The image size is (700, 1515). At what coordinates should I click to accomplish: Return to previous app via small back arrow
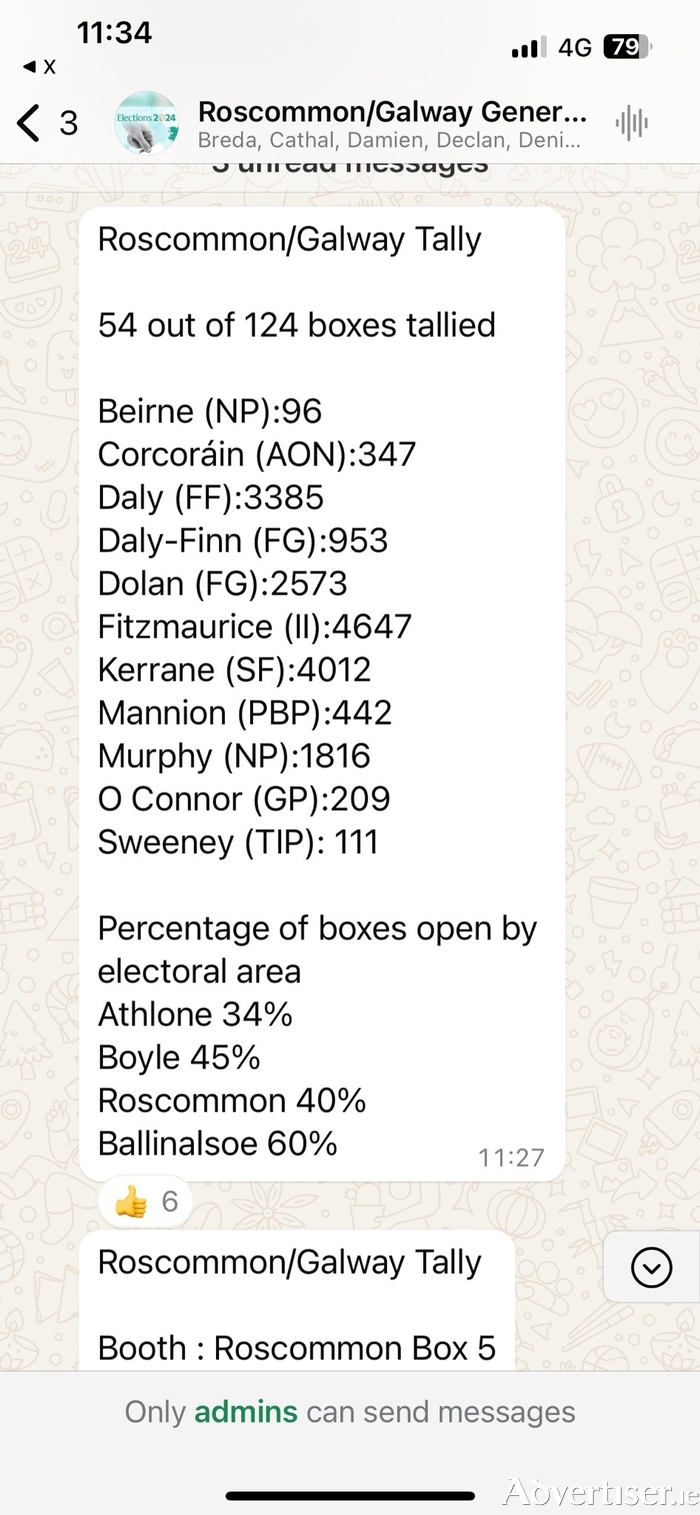click(x=38, y=68)
